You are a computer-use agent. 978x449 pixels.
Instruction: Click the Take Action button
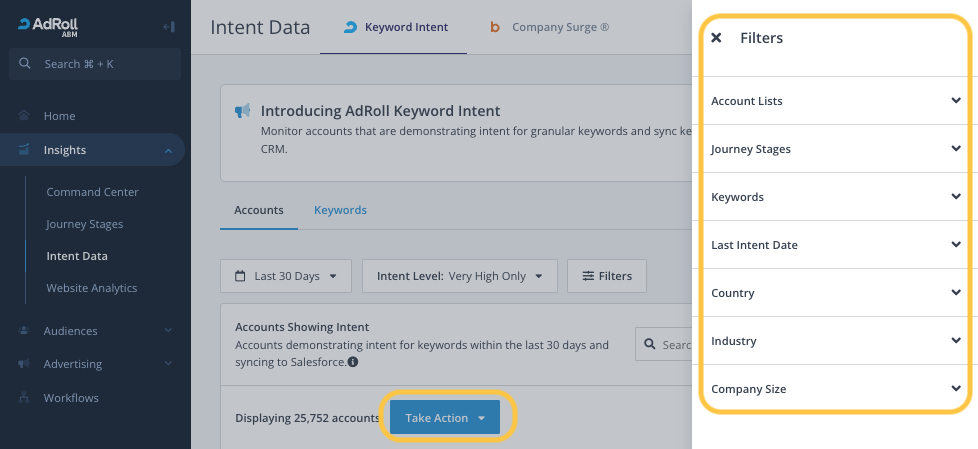tap(444, 418)
